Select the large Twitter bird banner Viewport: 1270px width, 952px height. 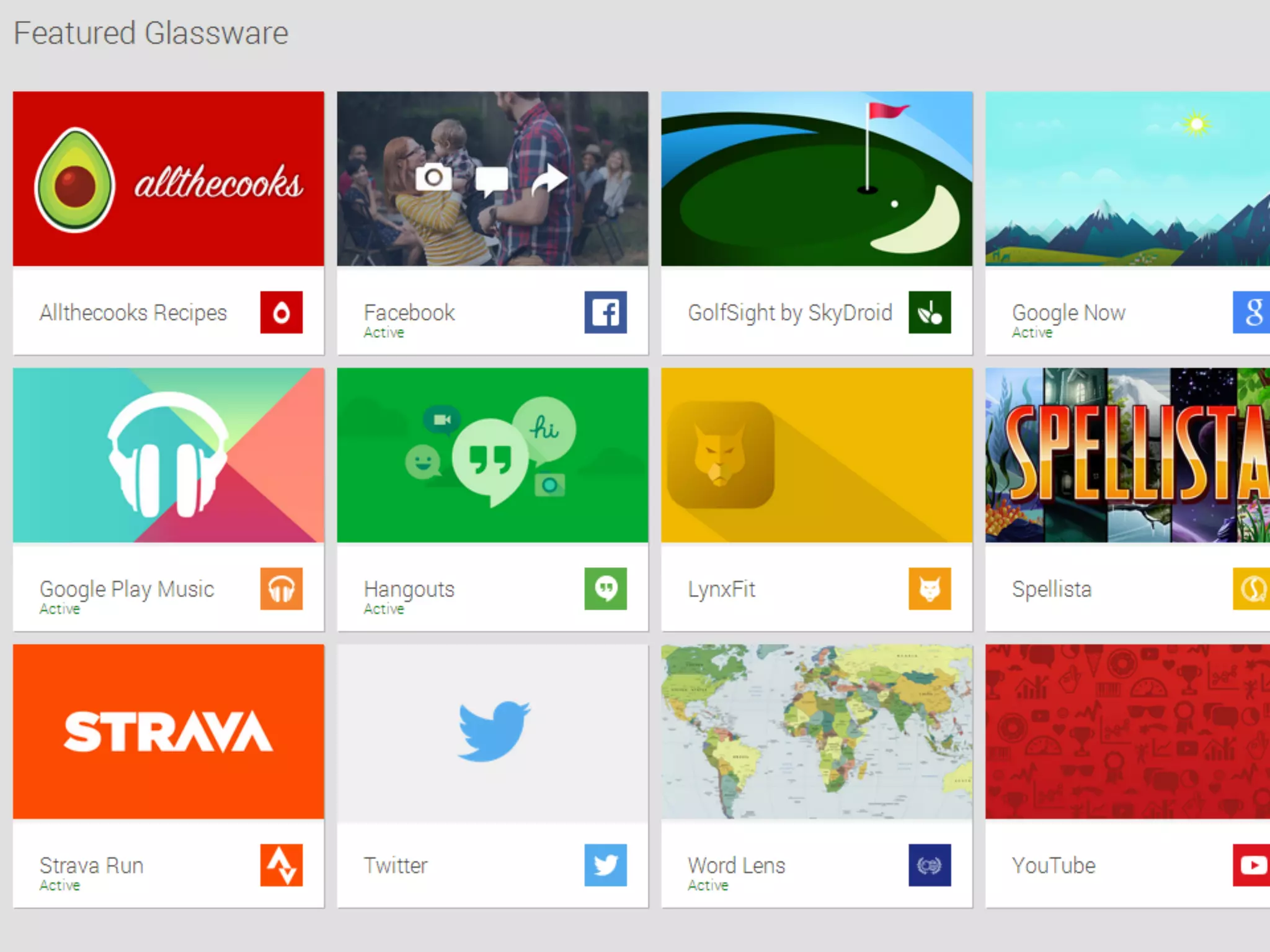(492, 731)
